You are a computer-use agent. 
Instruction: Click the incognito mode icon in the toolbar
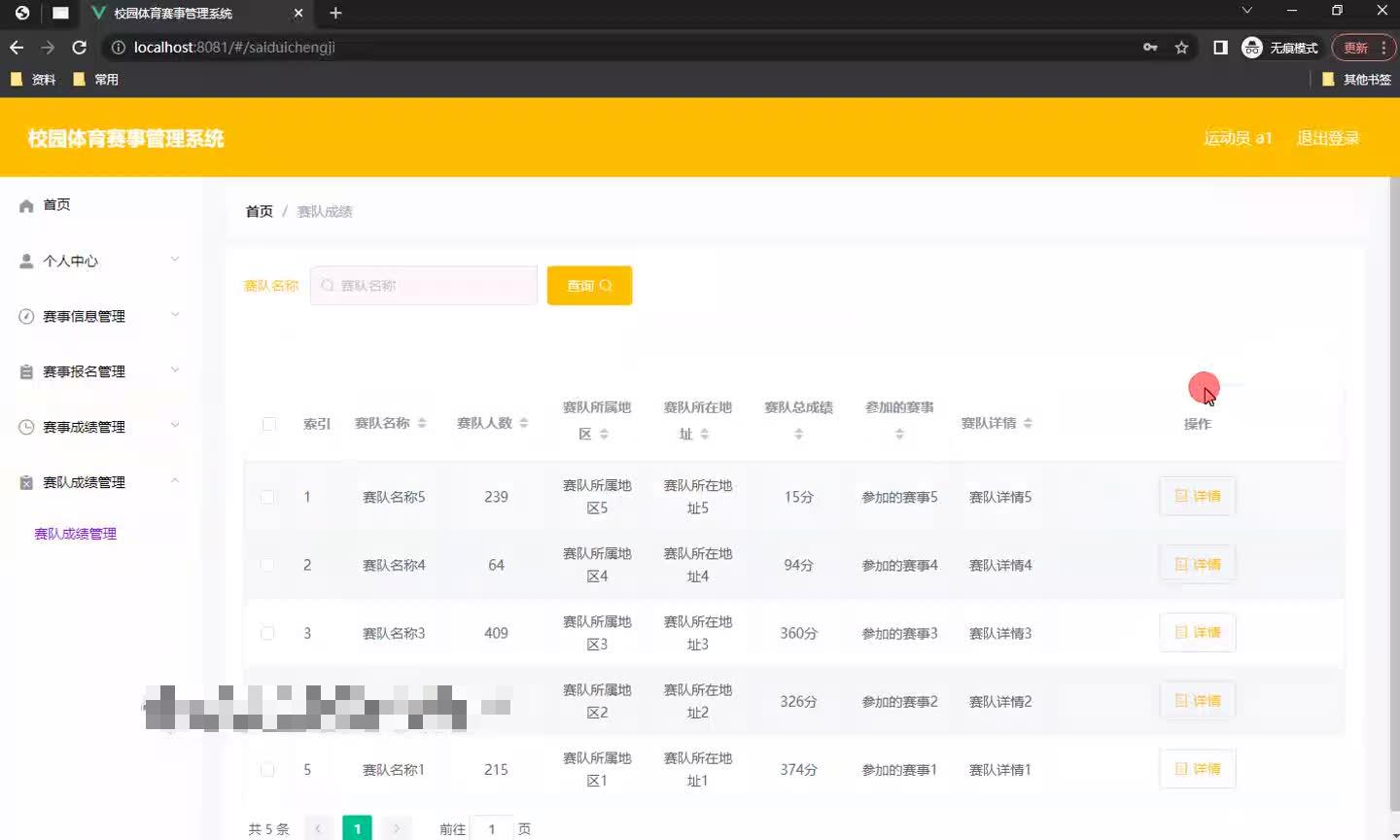click(1252, 47)
